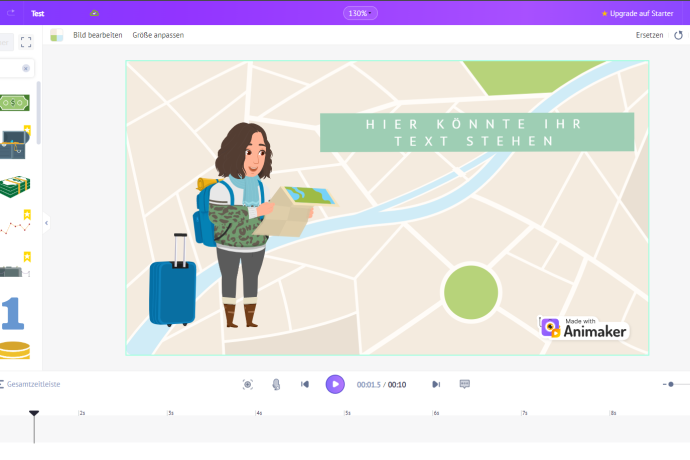Select Größe anpassen in the toolbar
This screenshot has height=460, width=690.
158,35
